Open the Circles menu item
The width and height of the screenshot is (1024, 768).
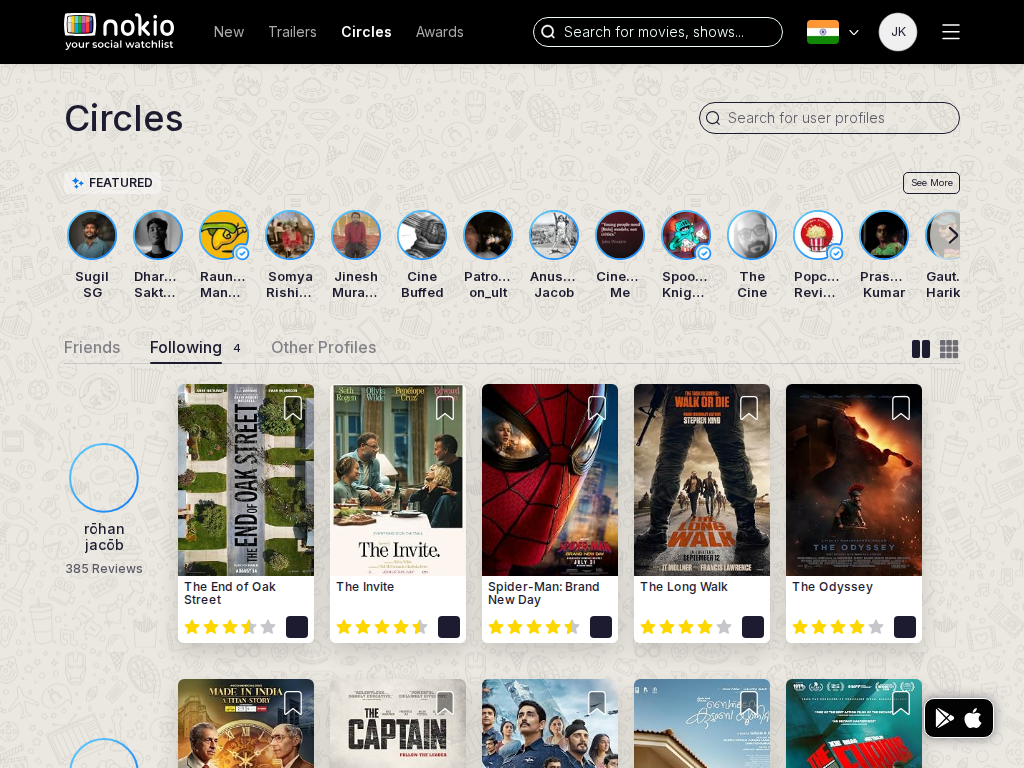366,32
